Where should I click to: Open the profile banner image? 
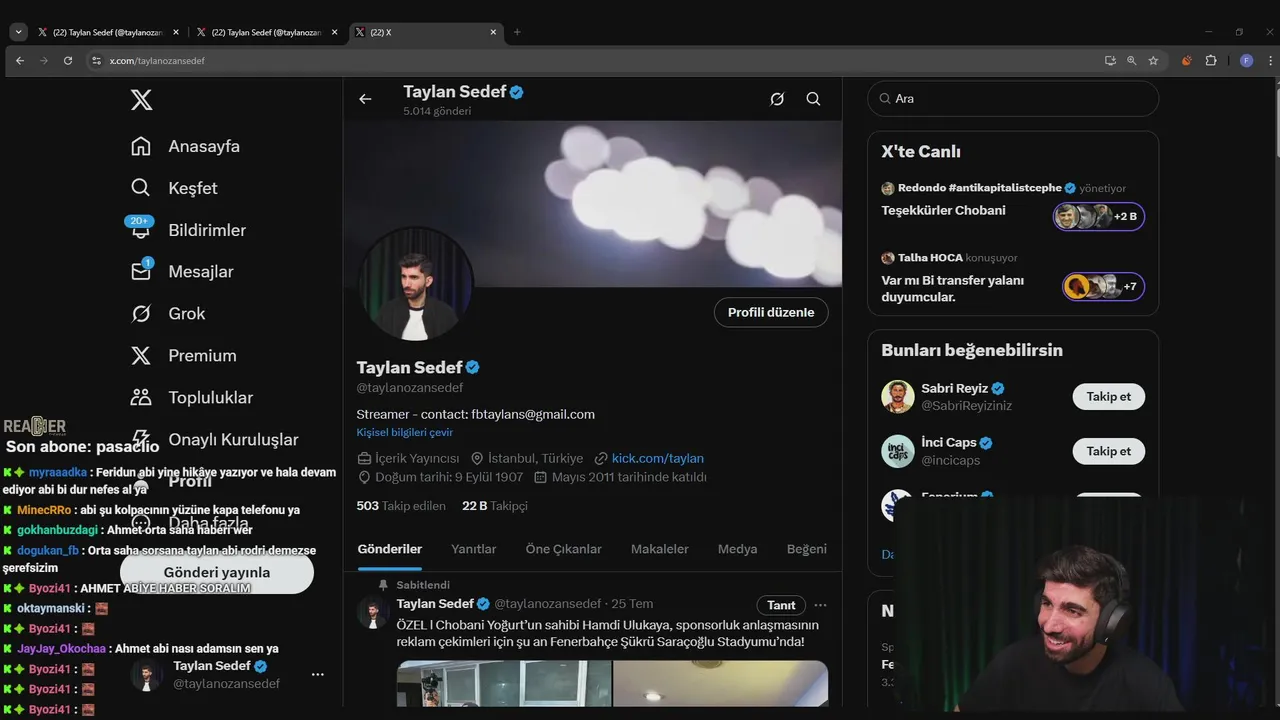(x=592, y=204)
